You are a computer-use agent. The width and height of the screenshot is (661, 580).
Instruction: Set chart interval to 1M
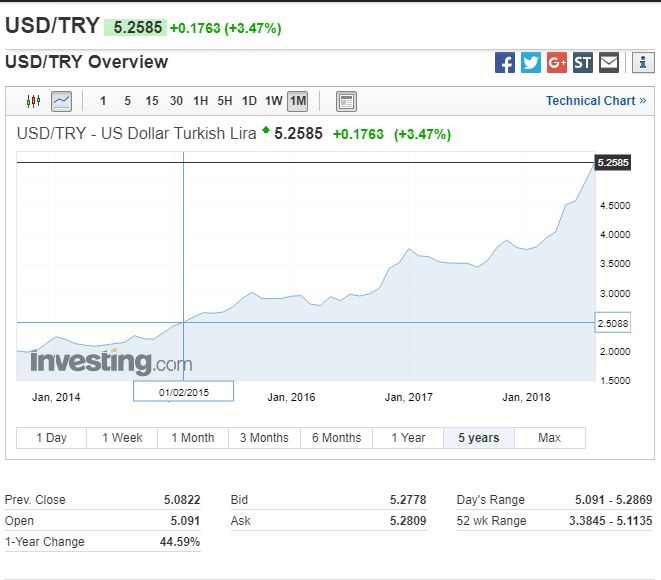pyautogui.click(x=297, y=101)
